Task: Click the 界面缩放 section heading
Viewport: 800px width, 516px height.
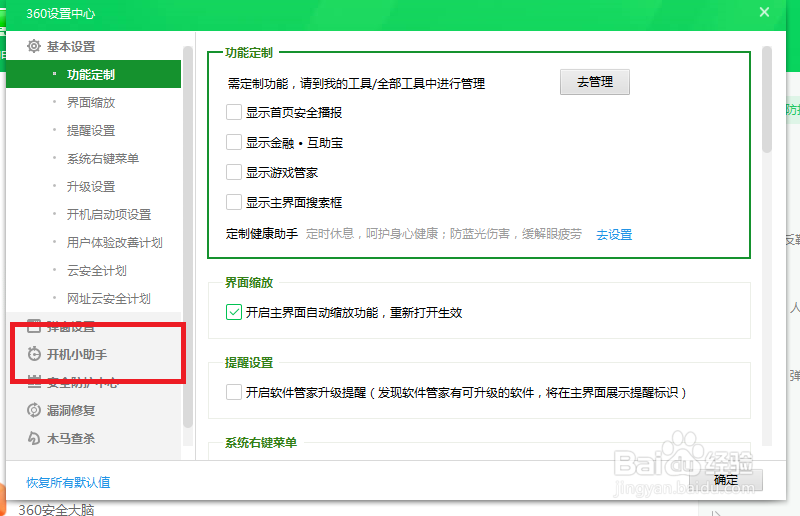Action: 249,282
